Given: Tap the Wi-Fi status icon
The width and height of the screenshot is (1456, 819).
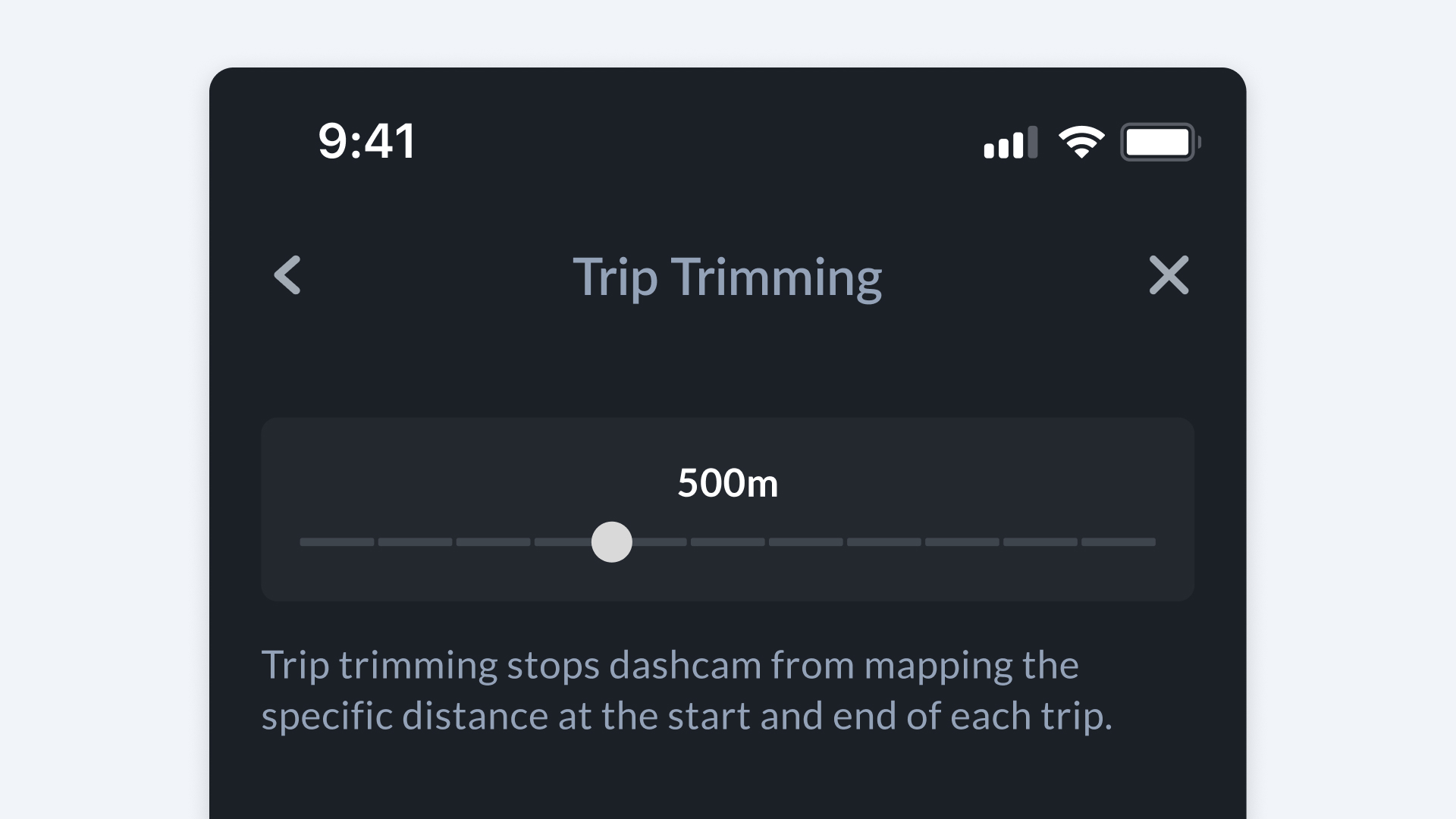Looking at the screenshot, I should point(1081,142).
